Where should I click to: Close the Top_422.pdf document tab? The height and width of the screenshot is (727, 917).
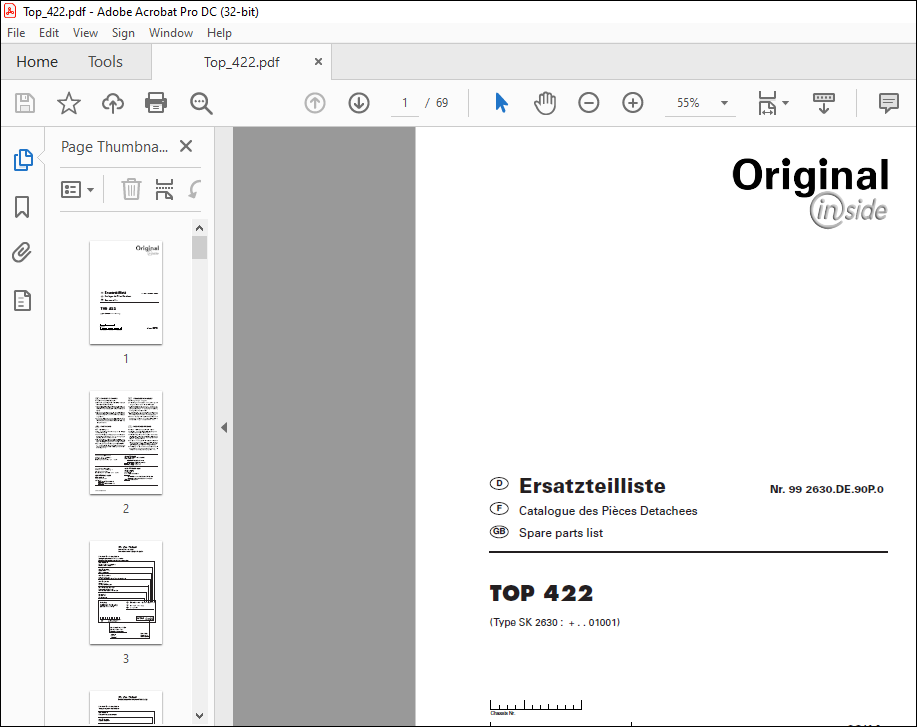click(x=318, y=61)
